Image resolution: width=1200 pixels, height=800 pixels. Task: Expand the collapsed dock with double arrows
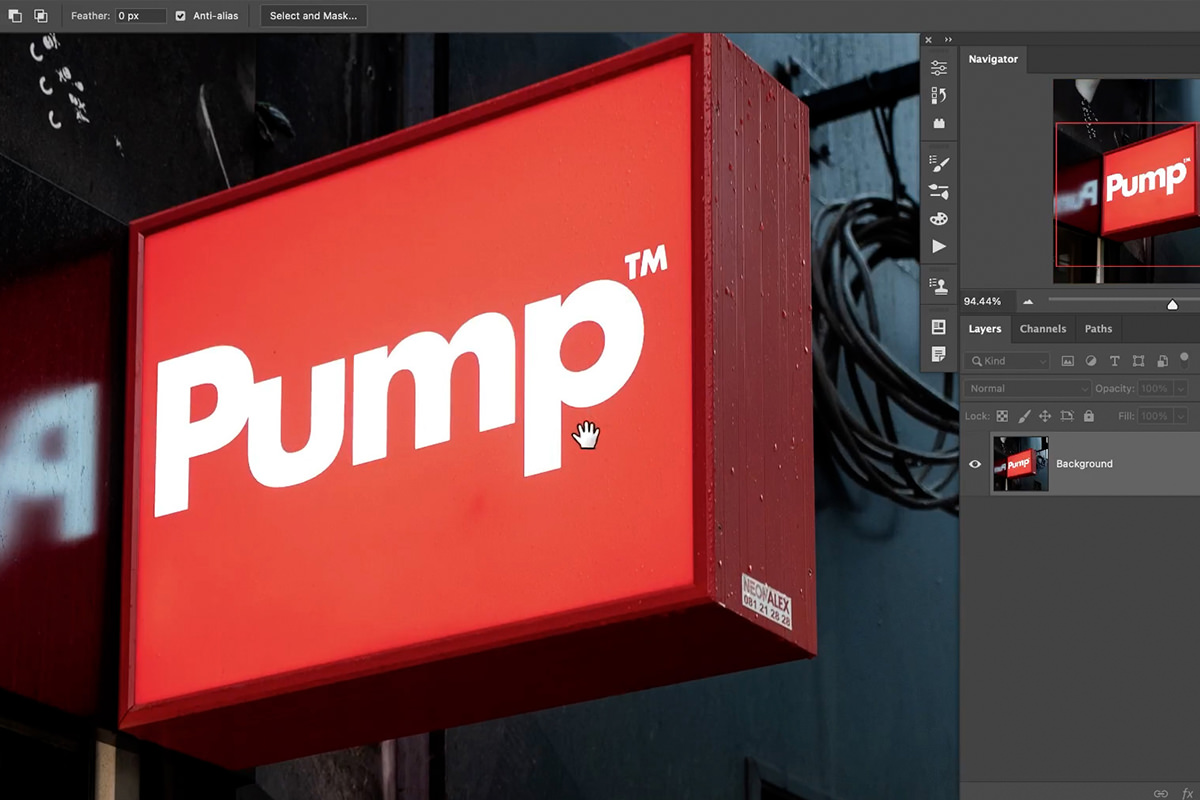coord(948,40)
